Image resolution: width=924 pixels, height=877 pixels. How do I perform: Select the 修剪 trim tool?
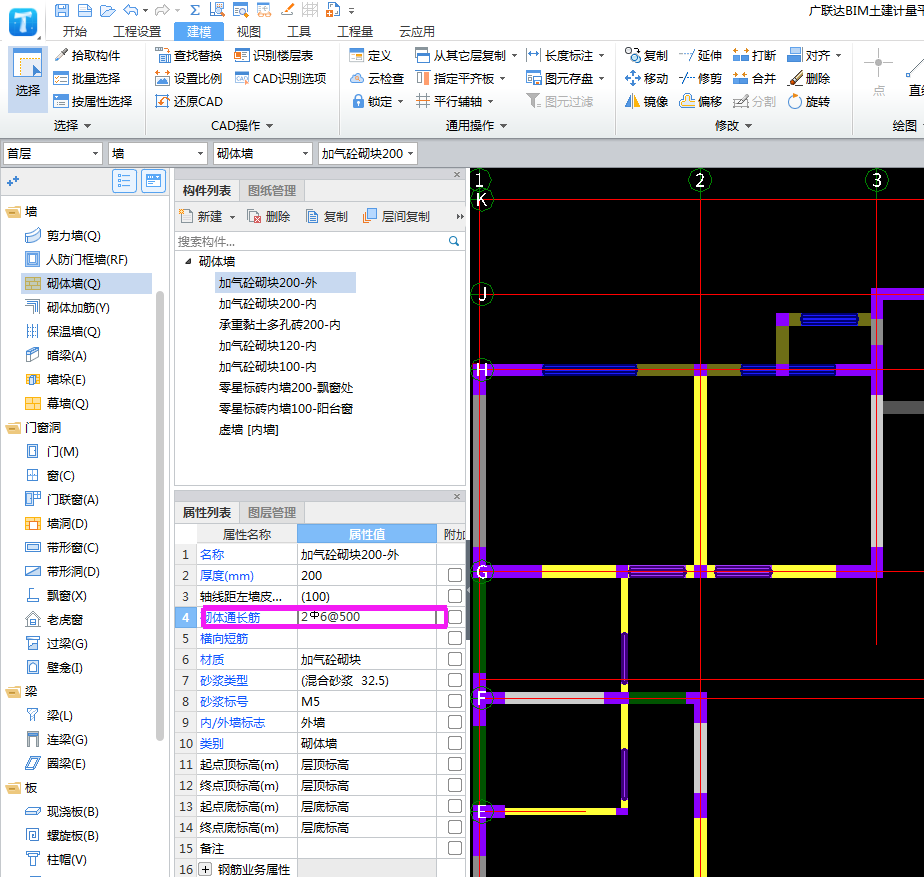pyautogui.click(x=701, y=78)
